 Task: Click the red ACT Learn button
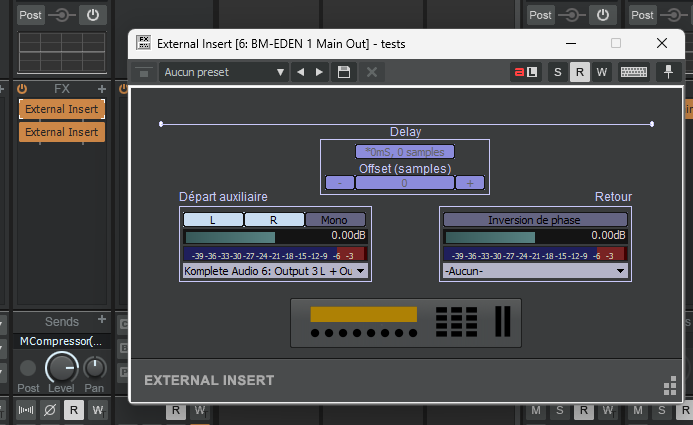(x=526, y=72)
